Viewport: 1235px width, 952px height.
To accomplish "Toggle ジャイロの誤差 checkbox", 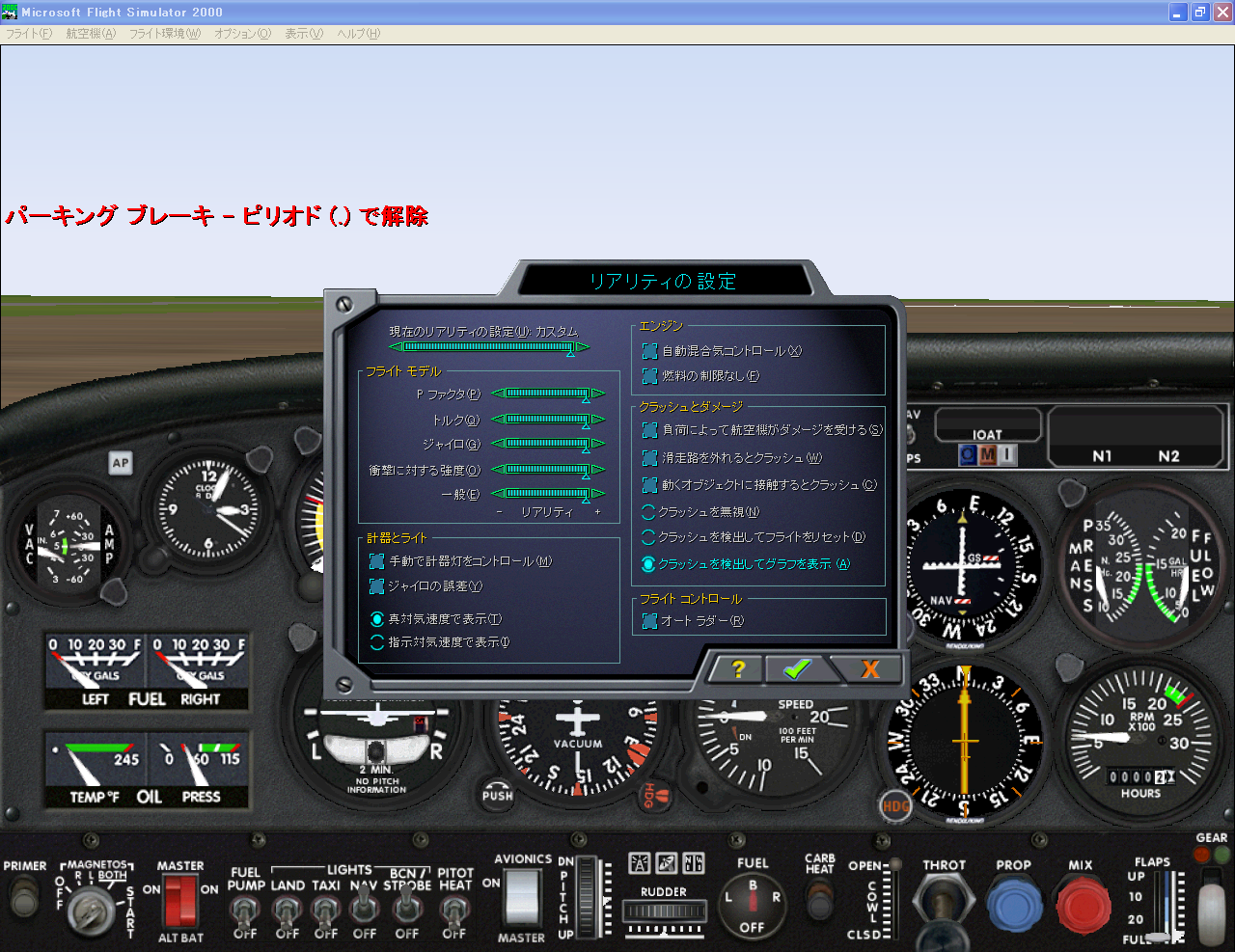I will tap(376, 586).
